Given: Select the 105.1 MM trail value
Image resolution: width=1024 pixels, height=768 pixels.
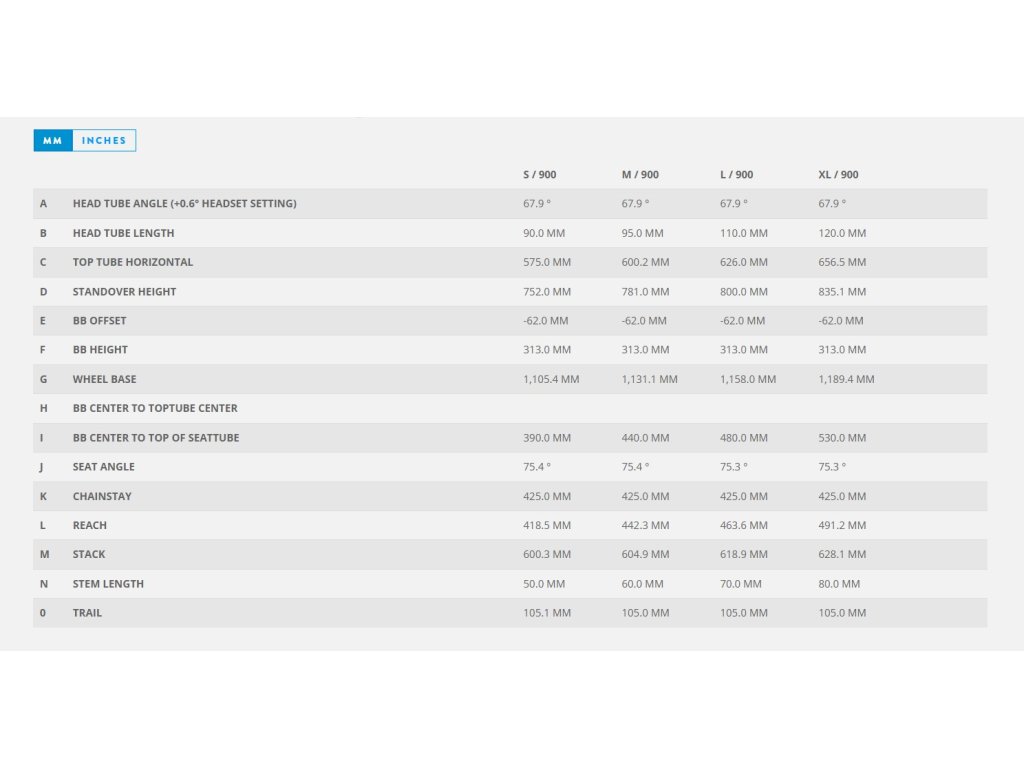Looking at the screenshot, I should click(547, 613).
